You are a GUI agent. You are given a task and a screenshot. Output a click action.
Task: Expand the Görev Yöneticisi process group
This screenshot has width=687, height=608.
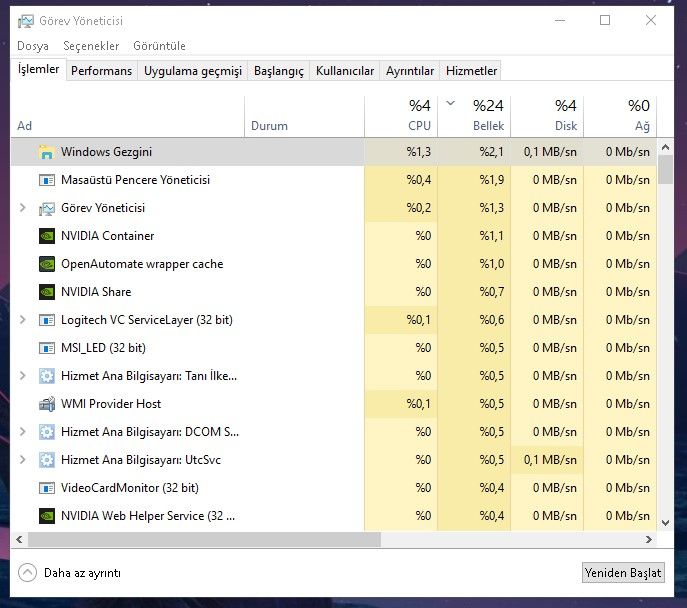pos(22,208)
